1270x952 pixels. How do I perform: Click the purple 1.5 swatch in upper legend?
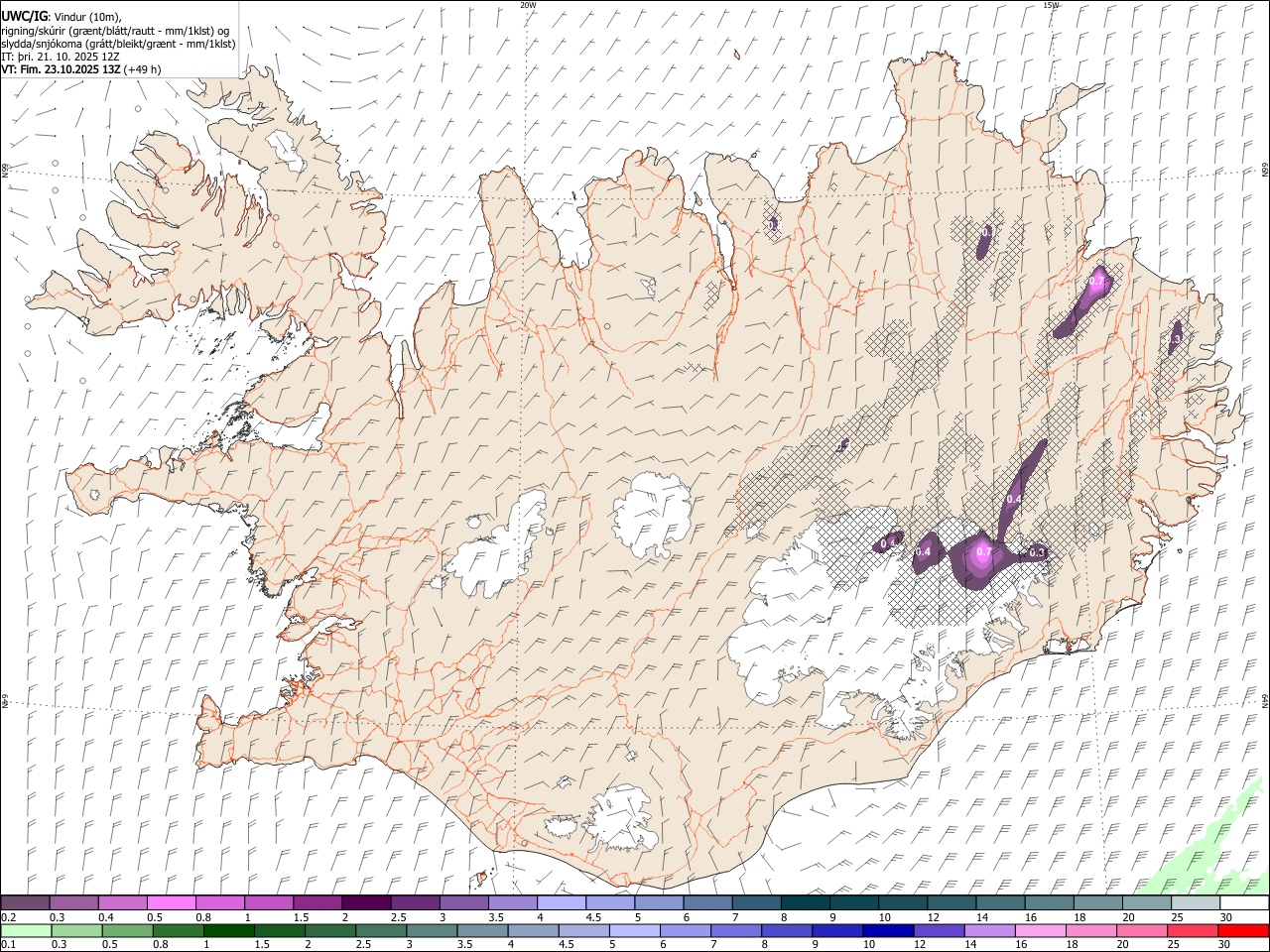click(x=317, y=903)
